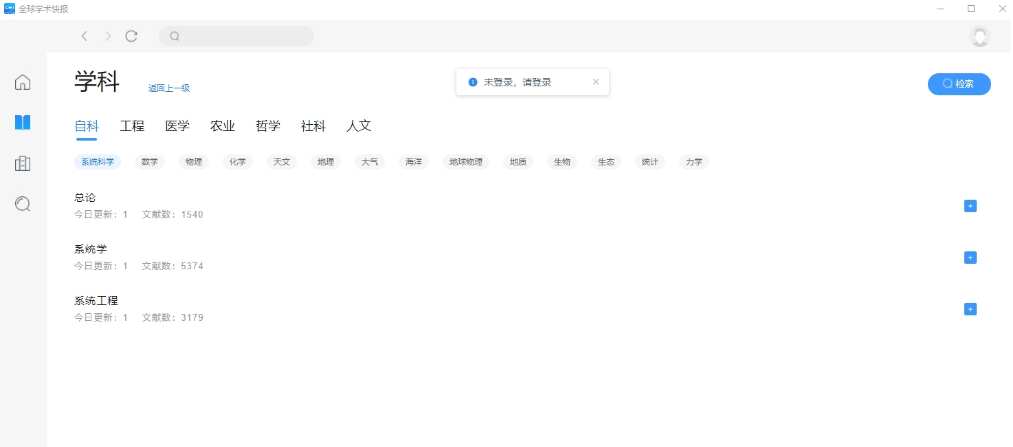This screenshot has width=1013, height=447.
Task: Click the back navigation arrow
Action: pos(84,36)
